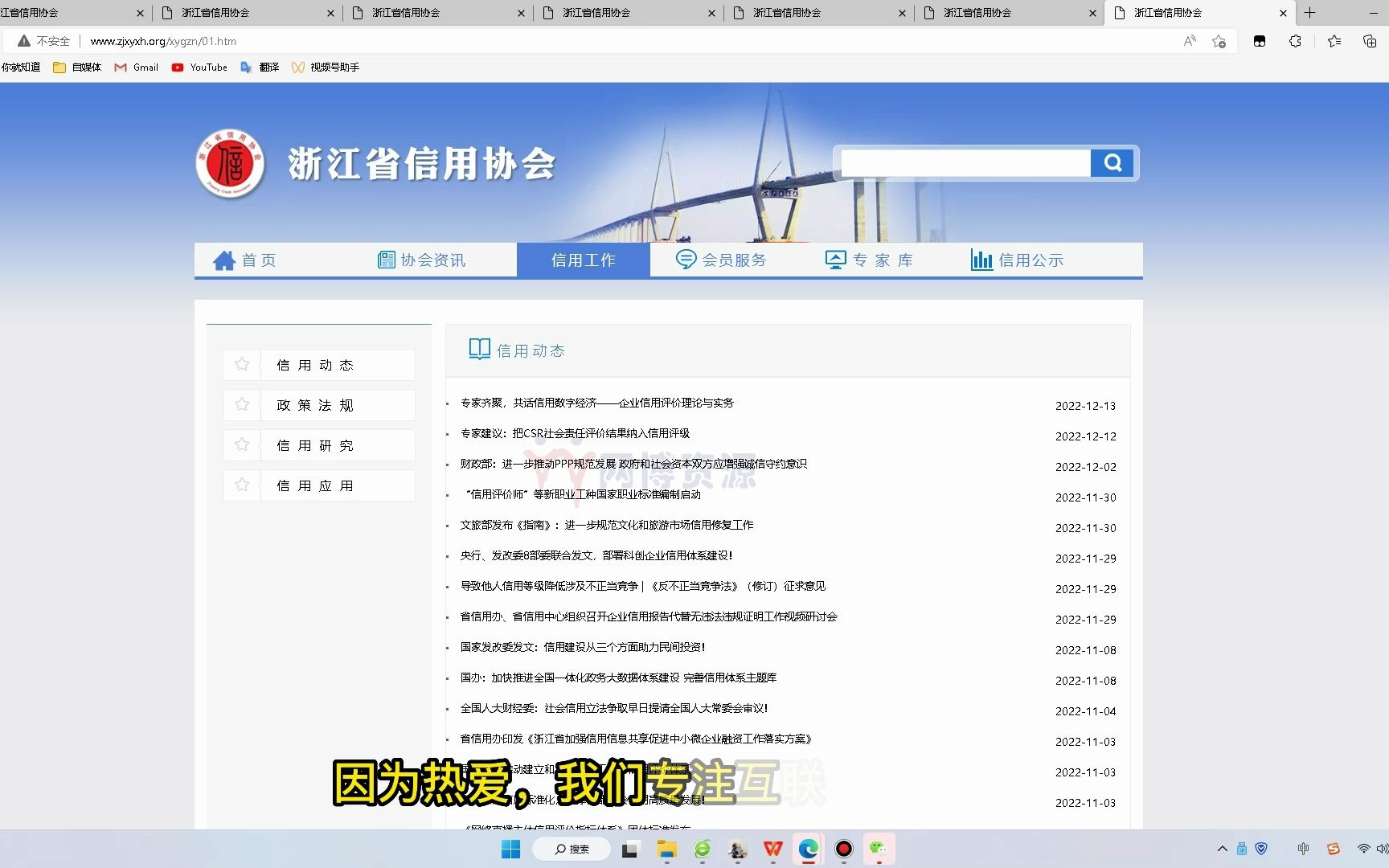Screen dimensions: 1389x868
Task: Click inside the site search input box
Action: pyautogui.click(x=963, y=162)
